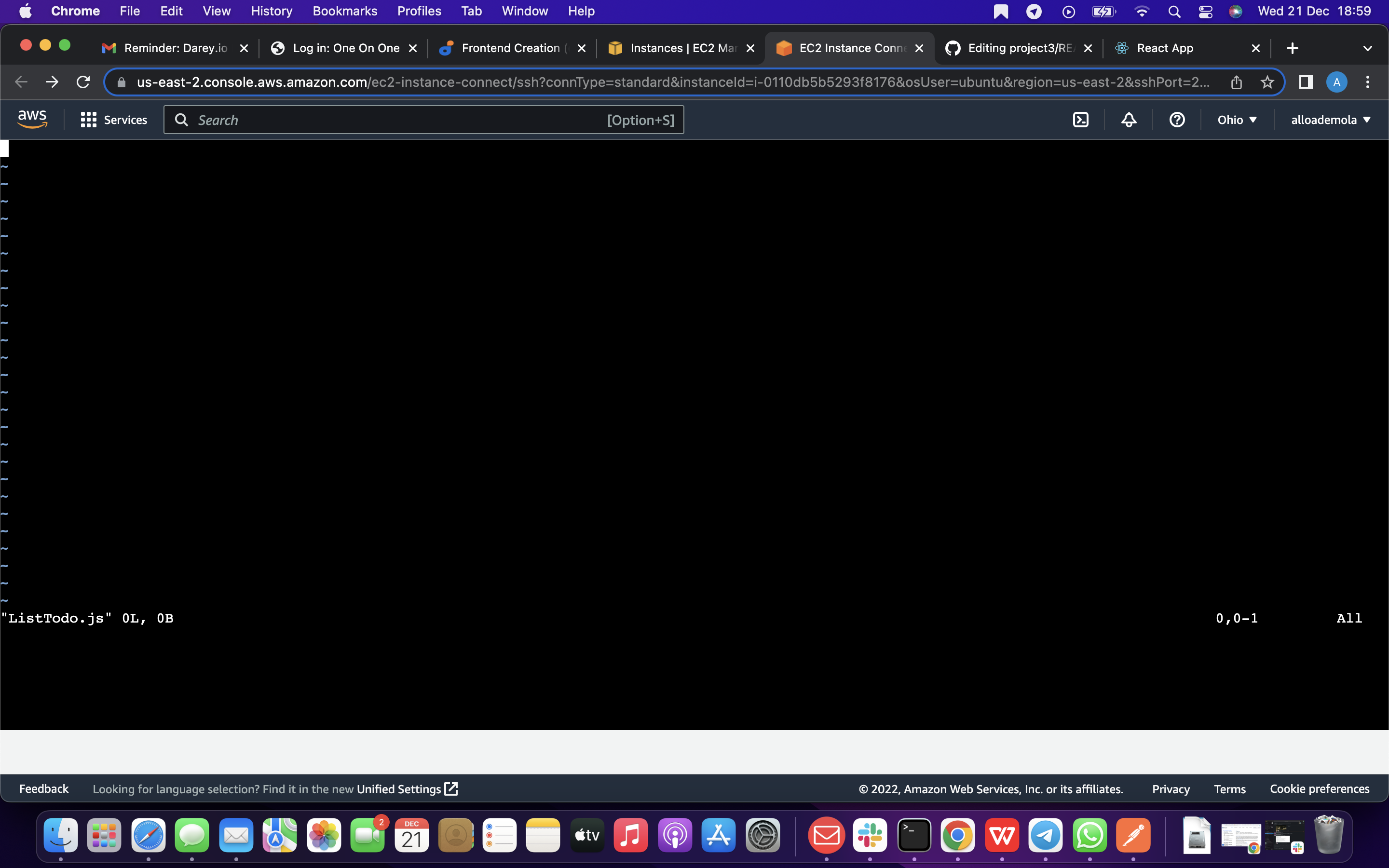
Task: Open Cookie preferences
Action: point(1319,788)
